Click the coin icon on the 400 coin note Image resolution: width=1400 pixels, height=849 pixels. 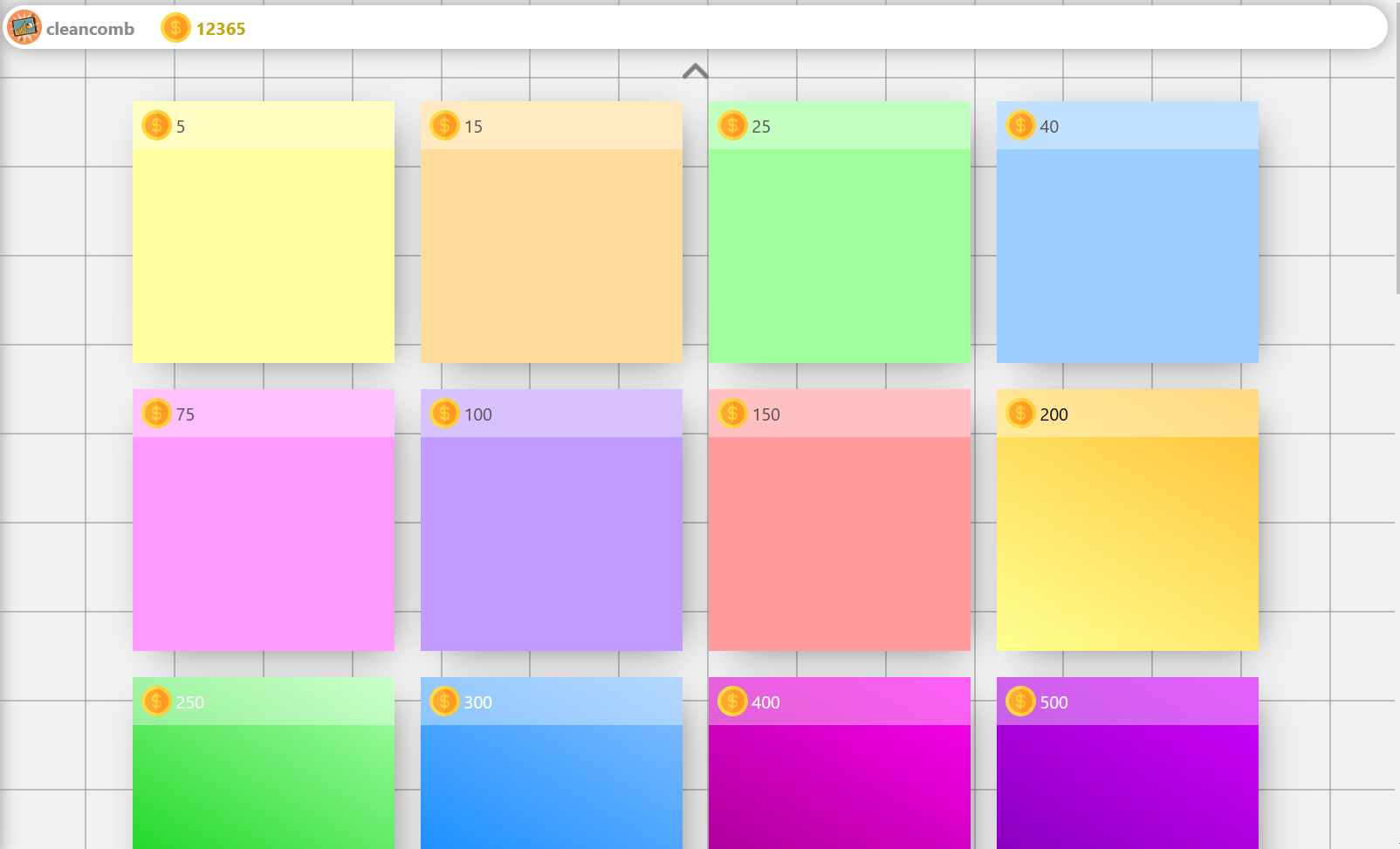click(732, 702)
